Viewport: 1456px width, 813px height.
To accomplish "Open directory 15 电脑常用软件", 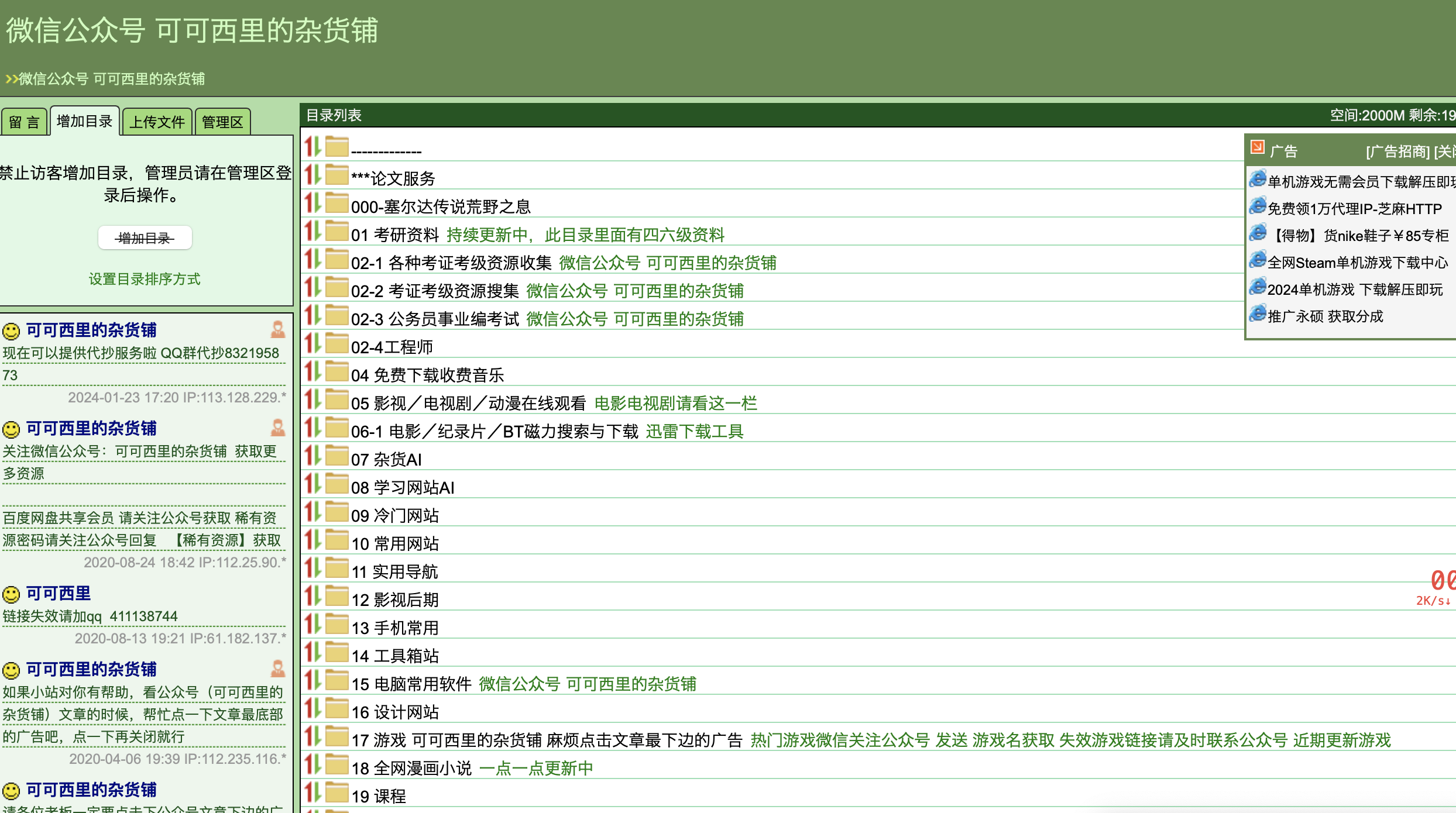I will [x=411, y=684].
